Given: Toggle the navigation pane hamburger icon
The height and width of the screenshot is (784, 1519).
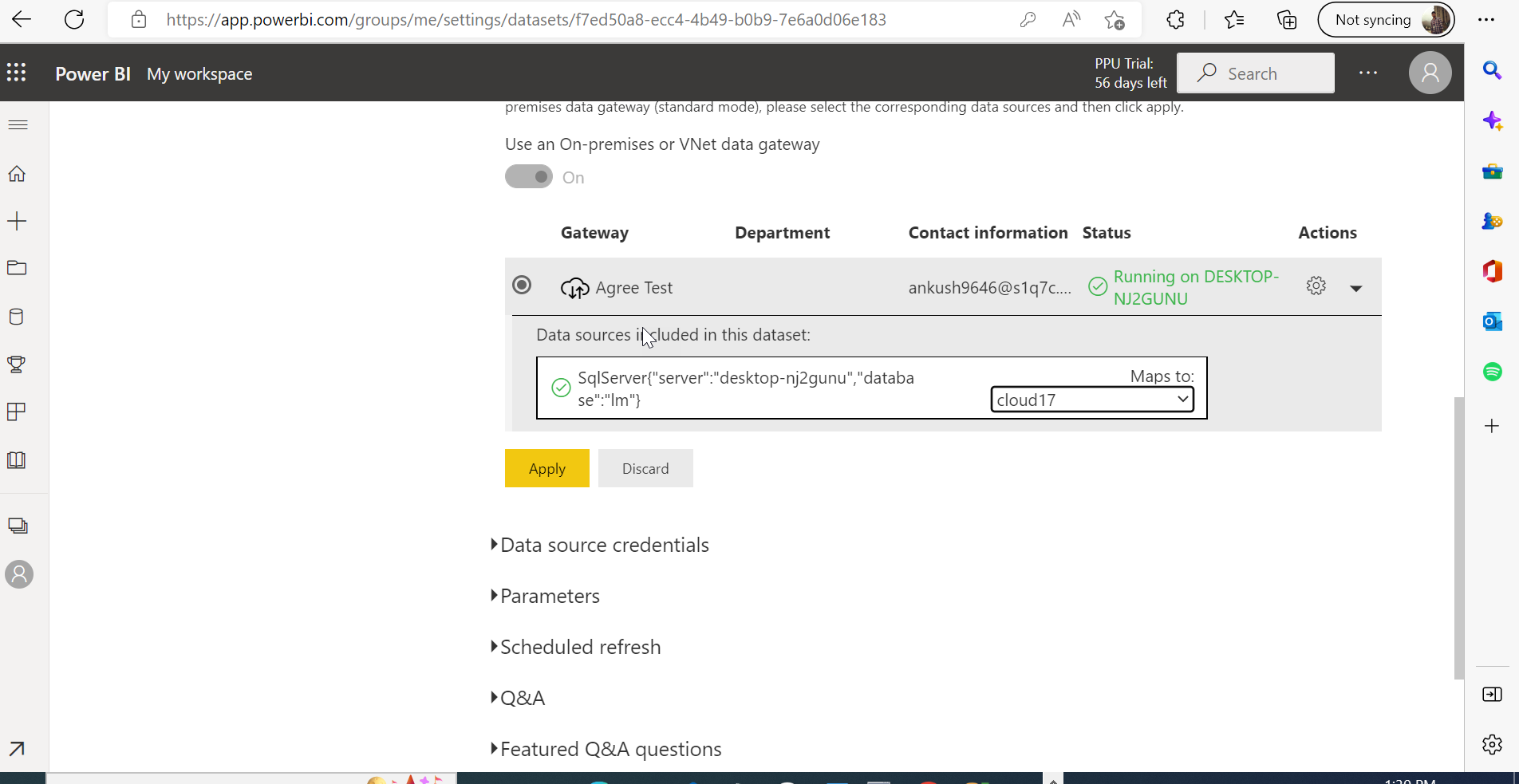Looking at the screenshot, I should [18, 125].
